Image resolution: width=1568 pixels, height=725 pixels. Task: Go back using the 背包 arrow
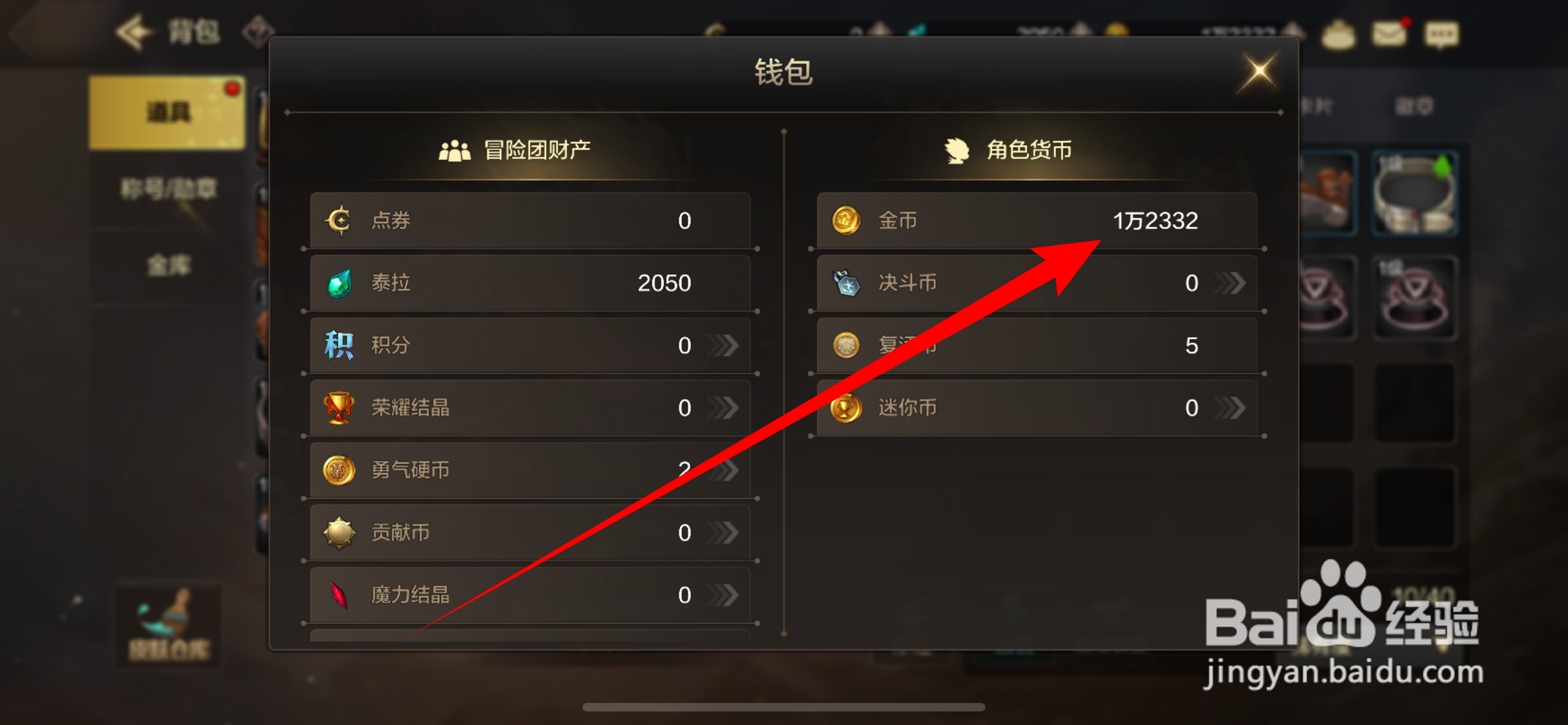135,32
